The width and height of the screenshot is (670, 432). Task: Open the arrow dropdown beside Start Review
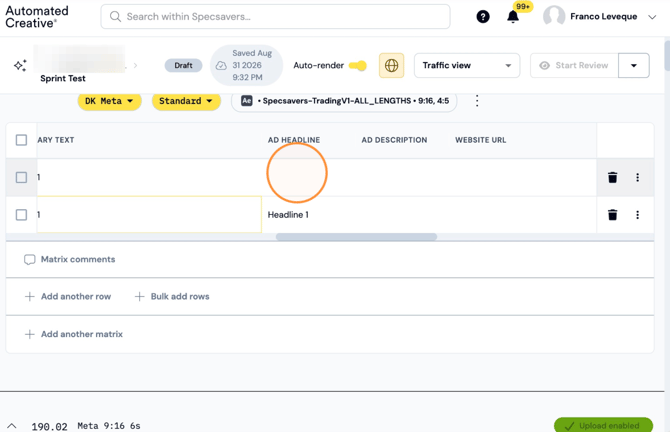pyautogui.click(x=634, y=65)
